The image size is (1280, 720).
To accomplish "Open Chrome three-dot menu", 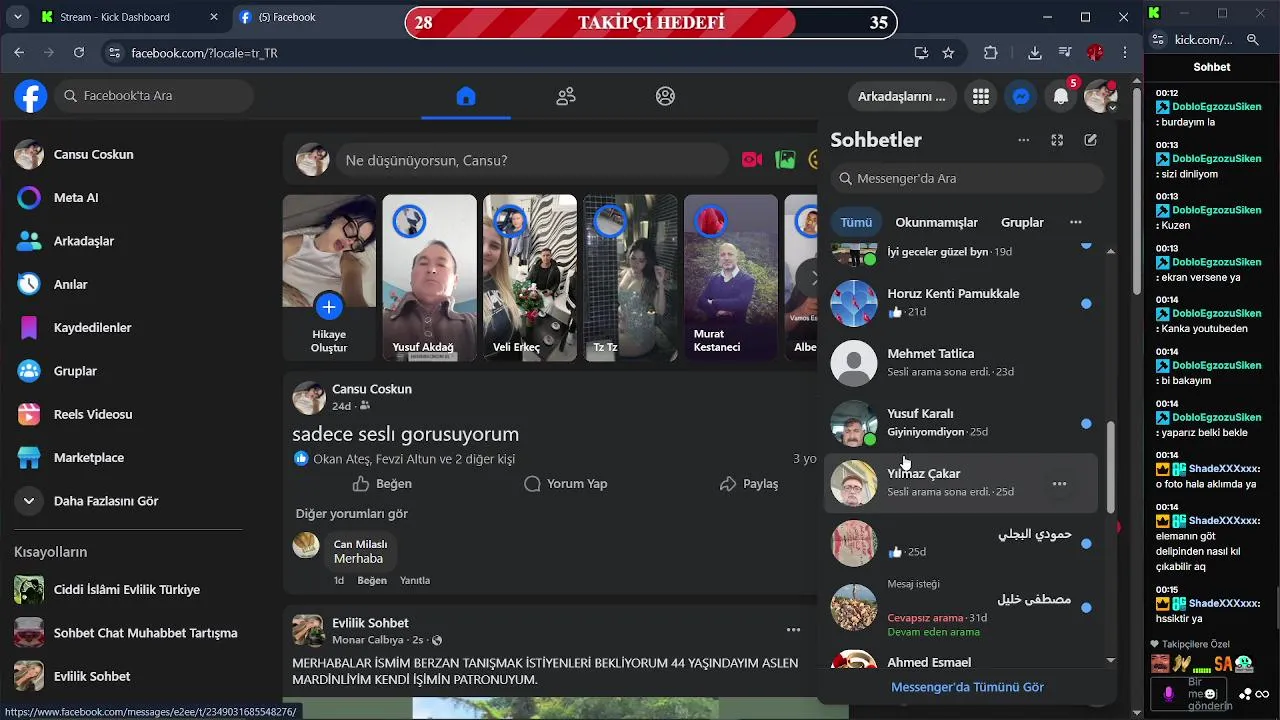I will [x=1126, y=52].
